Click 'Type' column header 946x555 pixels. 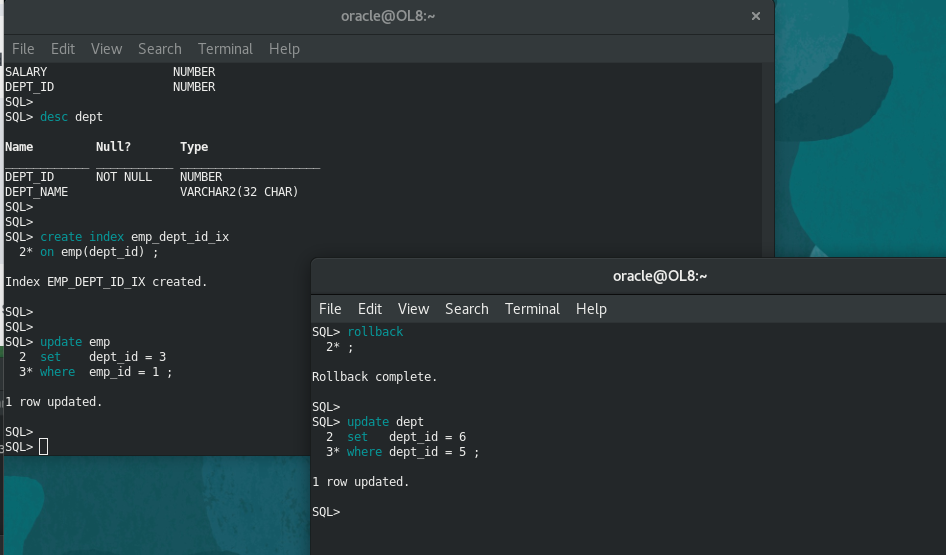[x=194, y=147]
